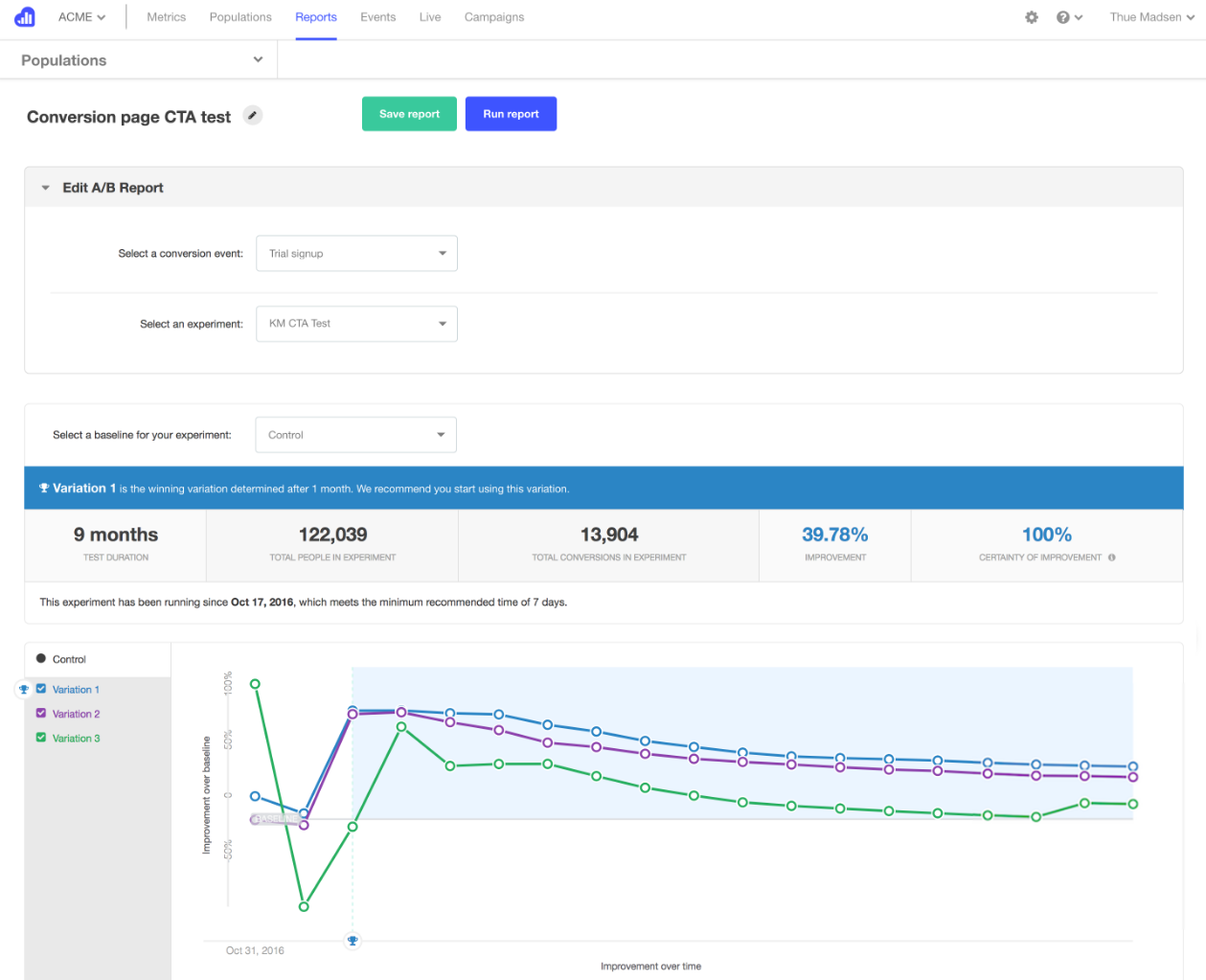1206x980 pixels.
Task: Open the baseline dropdown showing Control
Action: coord(355,434)
